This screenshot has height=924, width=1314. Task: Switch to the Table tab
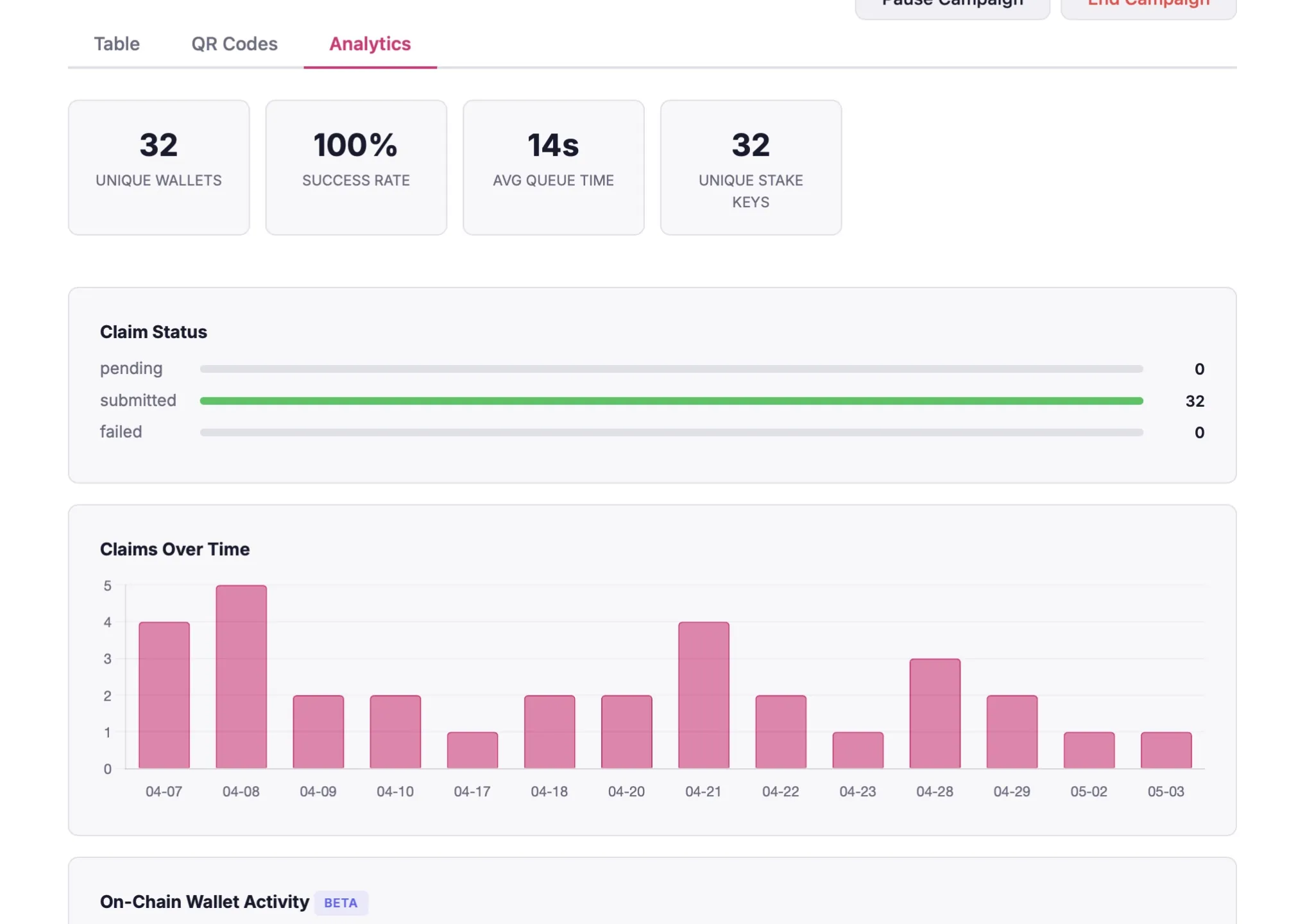point(117,44)
